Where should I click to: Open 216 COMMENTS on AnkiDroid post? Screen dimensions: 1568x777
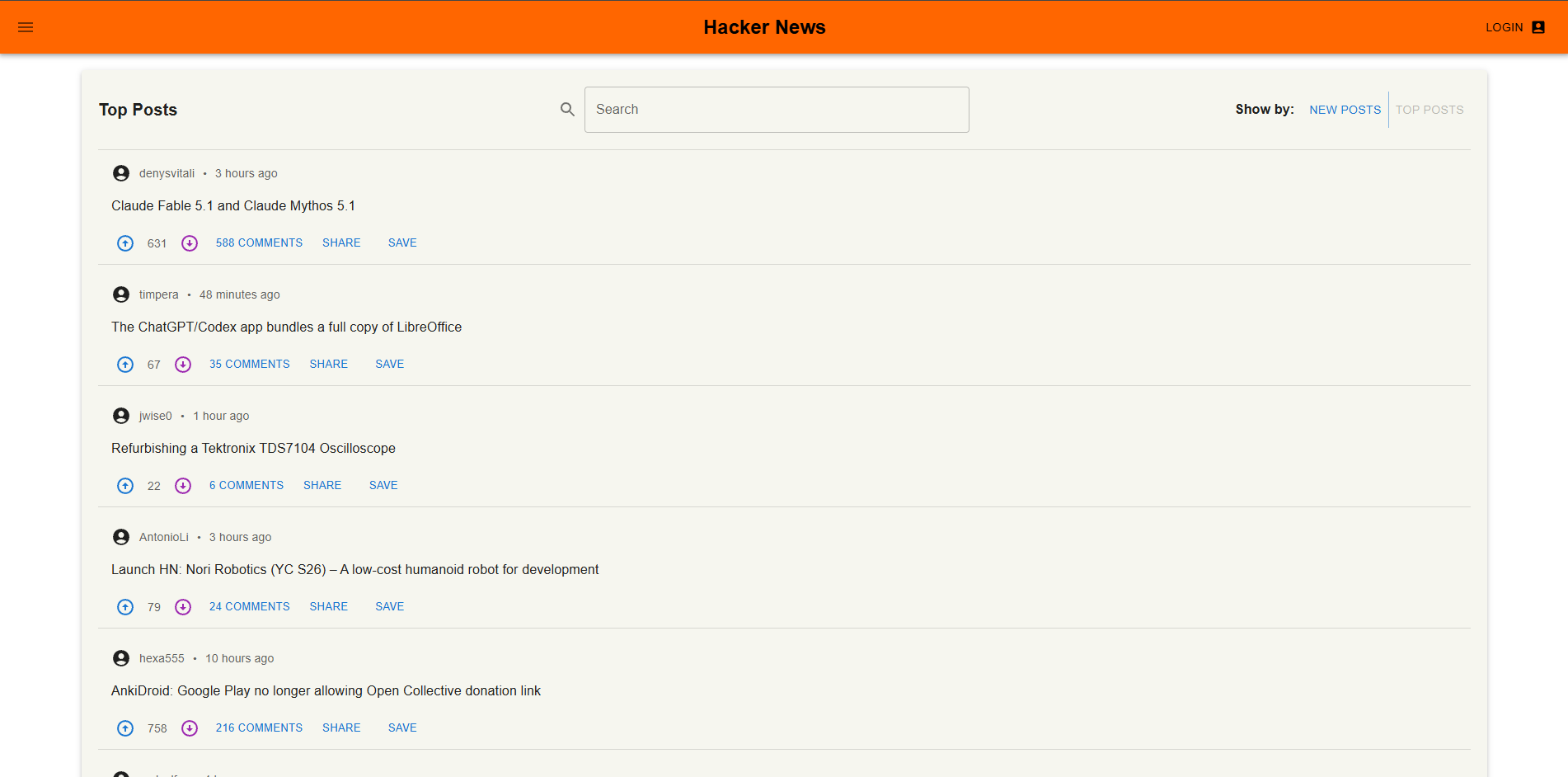point(259,728)
